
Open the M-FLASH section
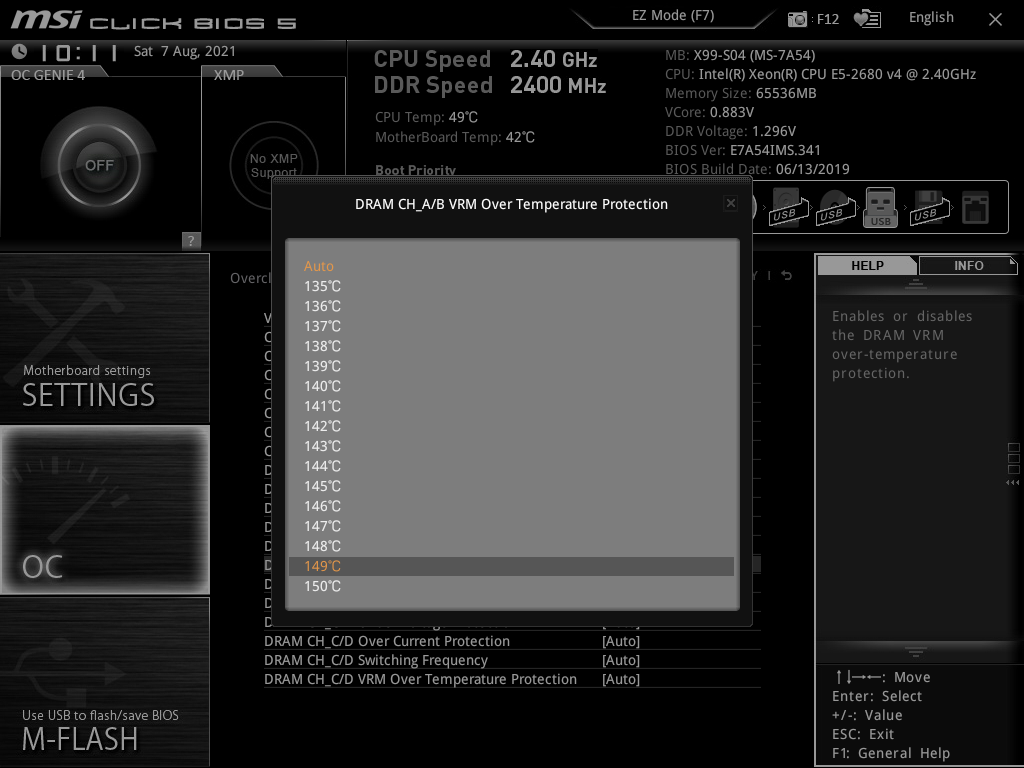(x=104, y=681)
